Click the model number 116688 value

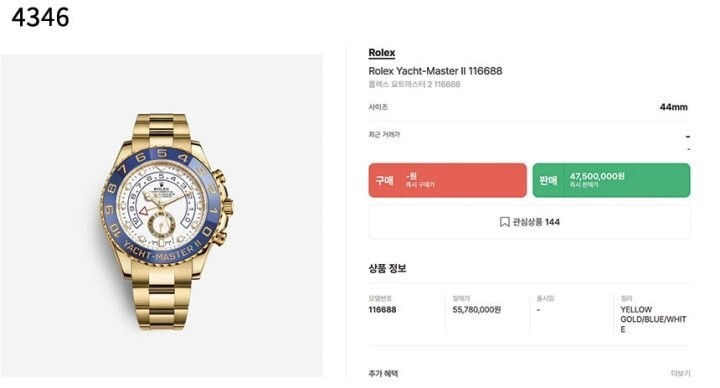pyautogui.click(x=382, y=309)
